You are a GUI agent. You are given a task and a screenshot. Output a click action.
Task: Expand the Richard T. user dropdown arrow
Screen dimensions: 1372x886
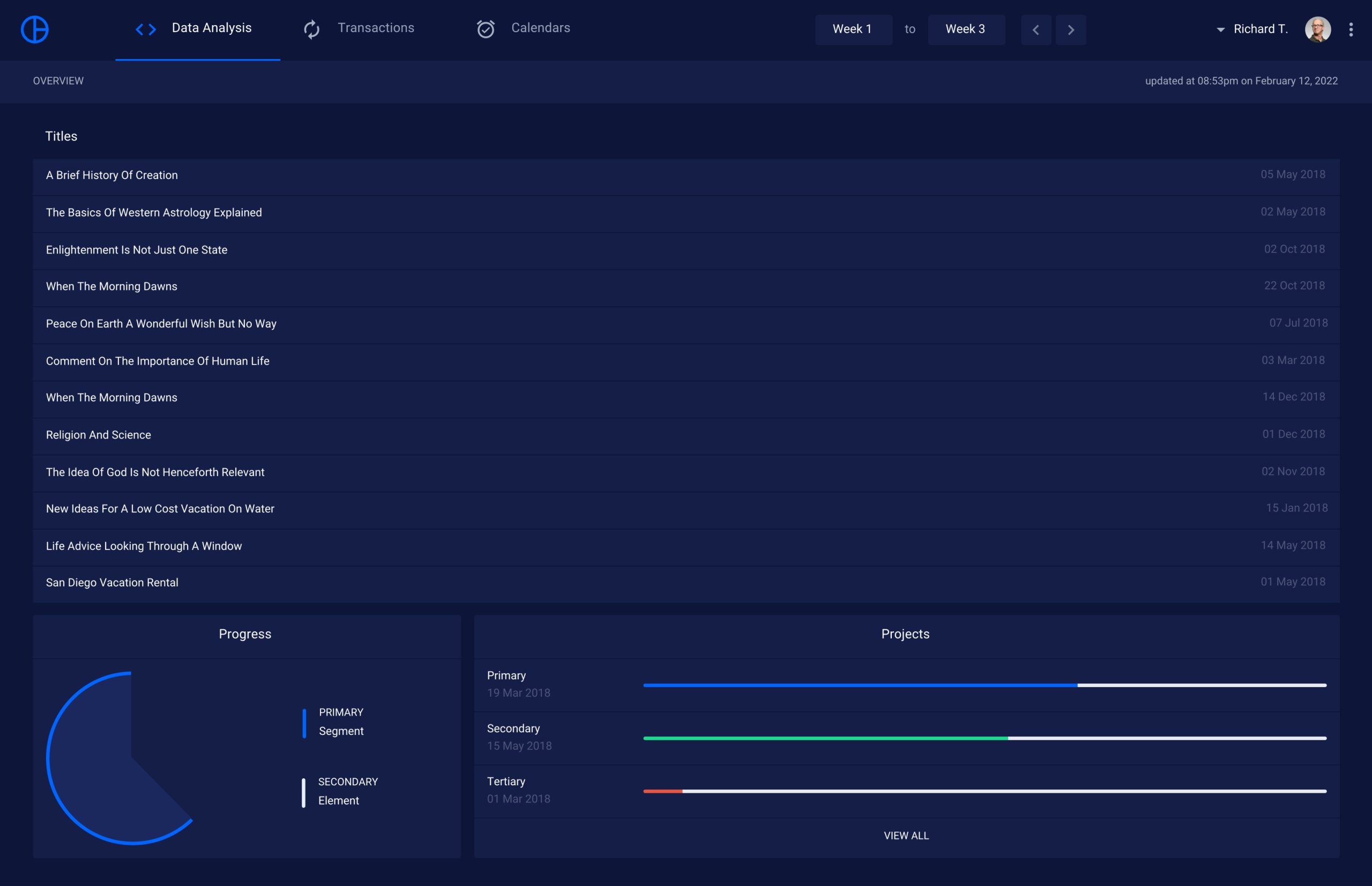click(x=1220, y=30)
